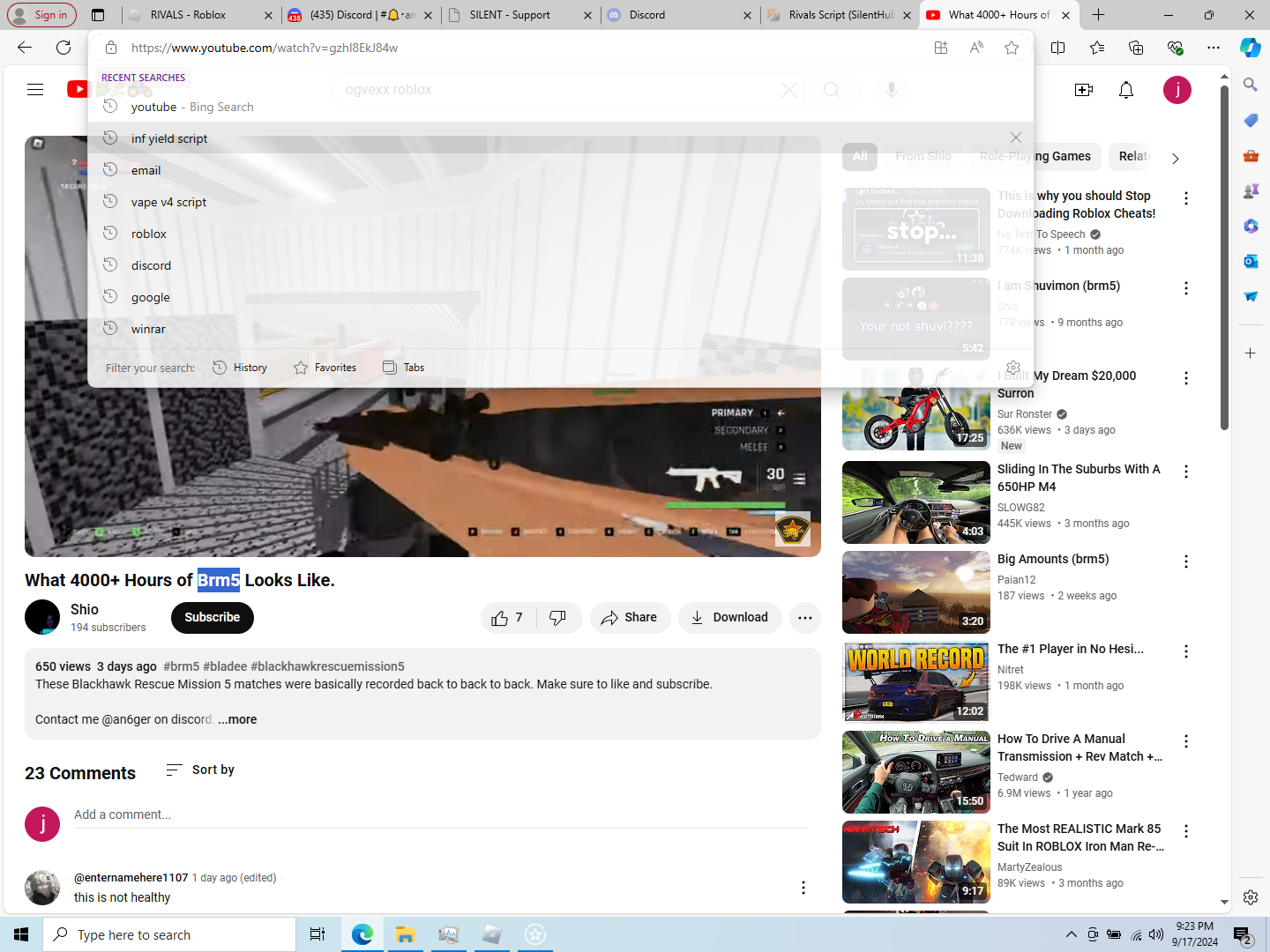Click the page vertical scrollbar
This screenshot has width=1270, height=952.
pos(1224,258)
